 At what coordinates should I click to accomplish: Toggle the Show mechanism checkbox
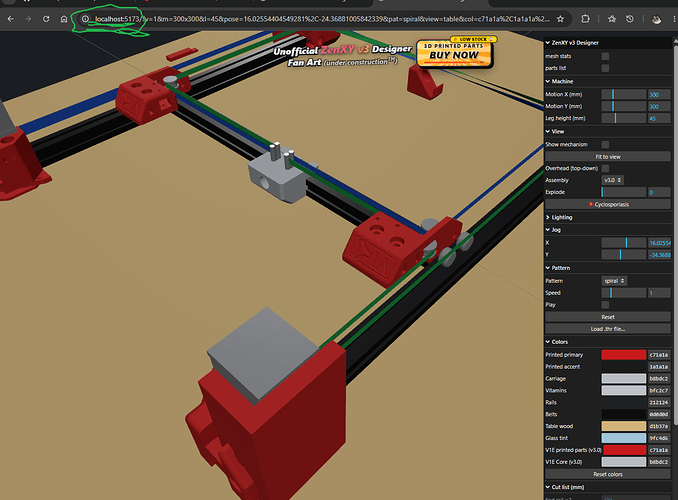605,144
